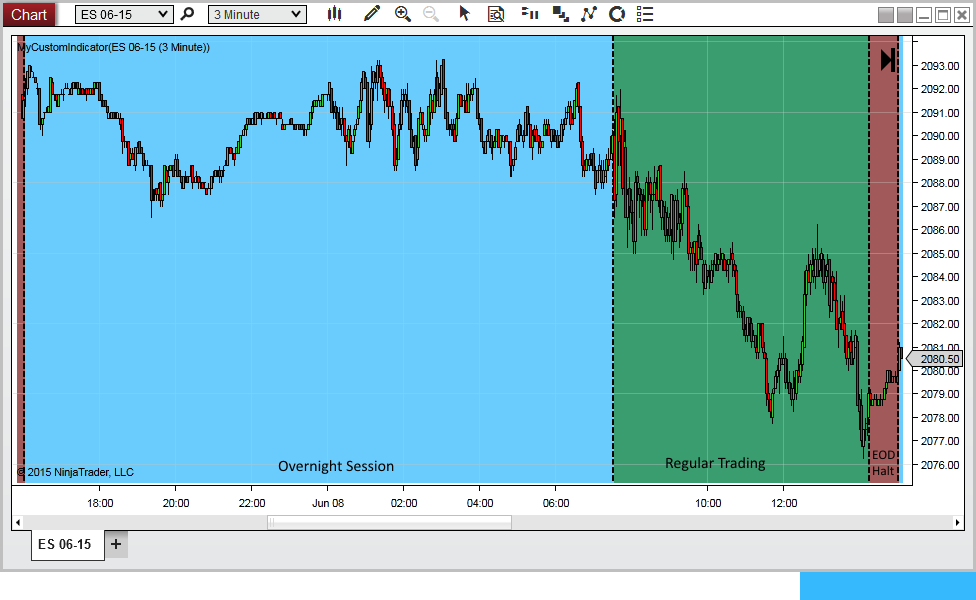This screenshot has width=976, height=600.
Task: Click the 2080.50 current price marker
Action: click(935, 359)
